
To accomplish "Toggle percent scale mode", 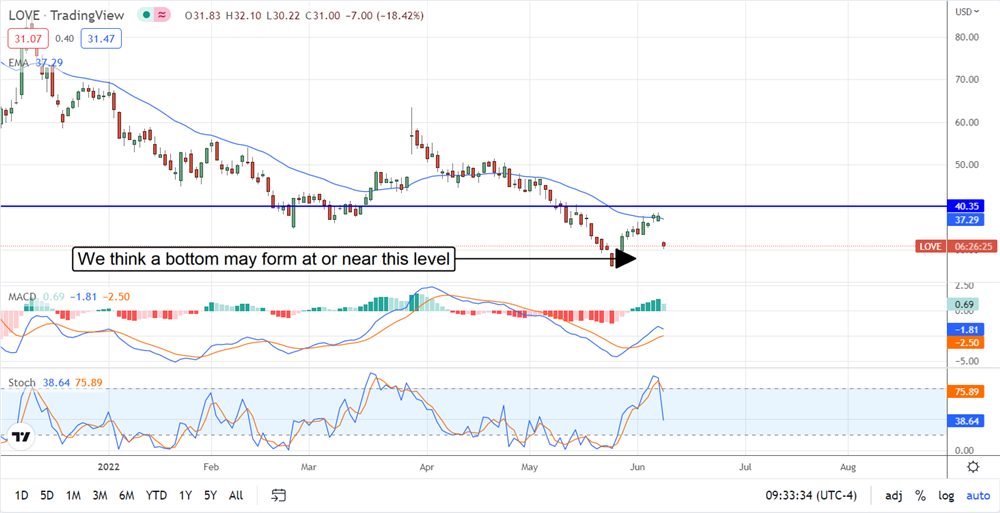I will [x=920, y=495].
